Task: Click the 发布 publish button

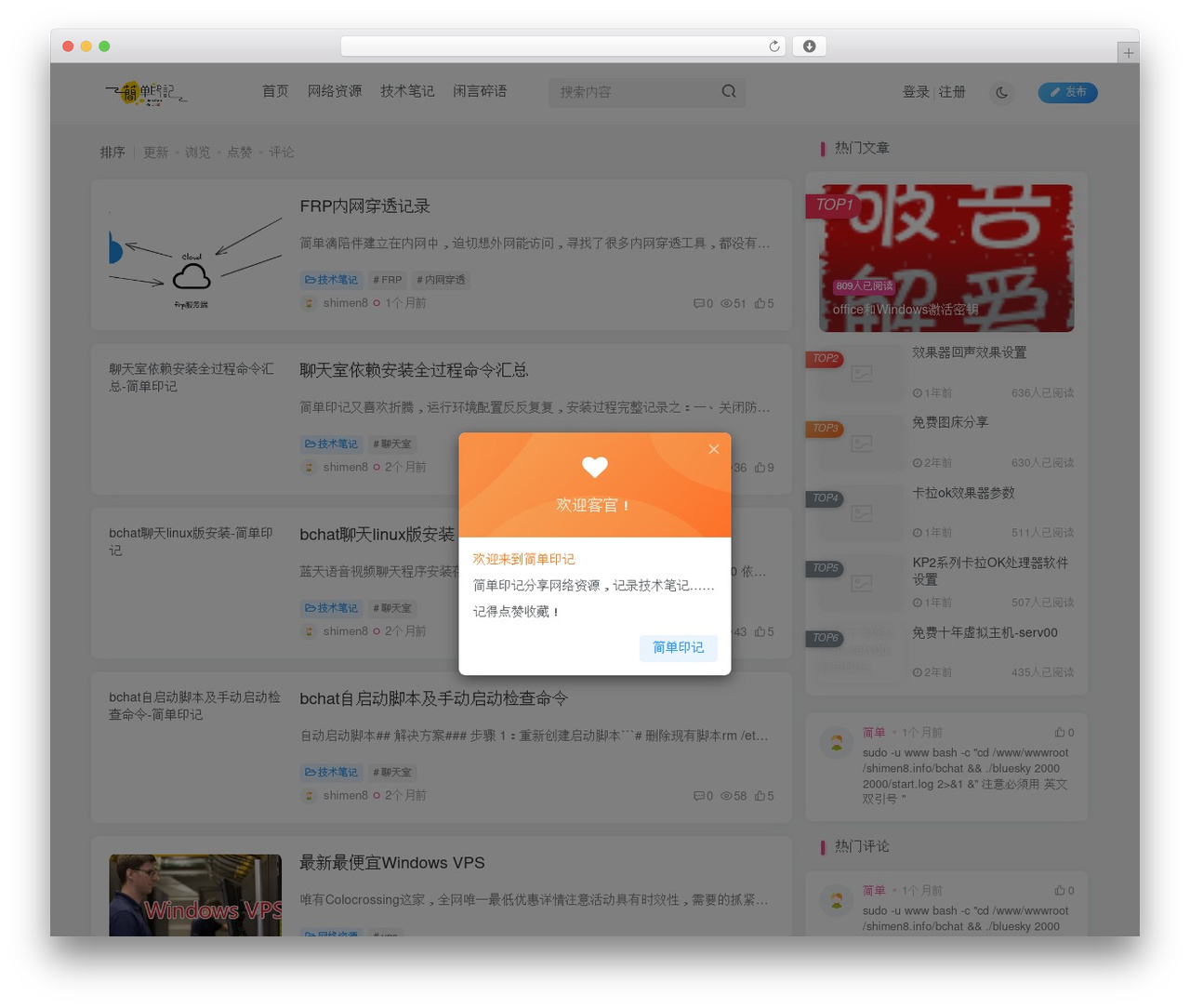Action: coord(1067,92)
